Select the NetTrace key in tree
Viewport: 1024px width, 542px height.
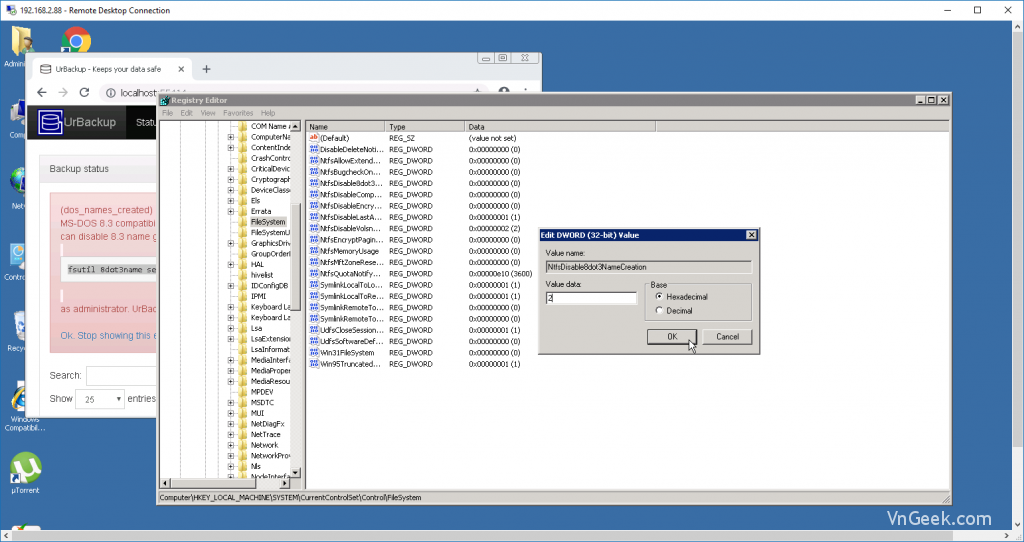(x=266, y=435)
